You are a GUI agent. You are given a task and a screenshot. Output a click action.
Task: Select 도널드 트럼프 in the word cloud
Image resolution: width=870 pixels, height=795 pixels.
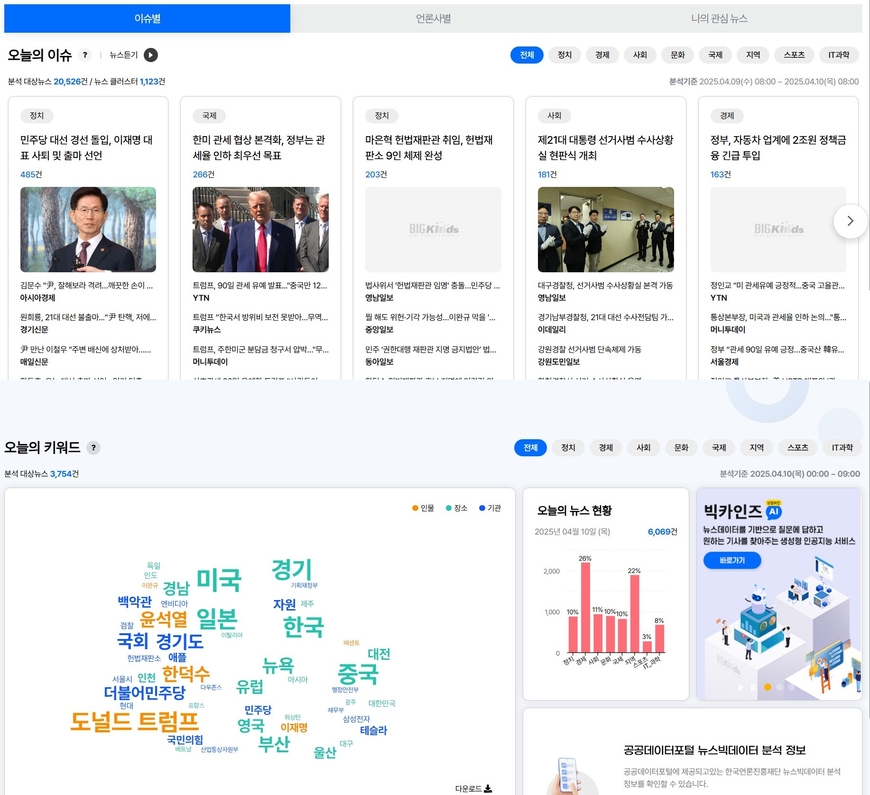pos(134,721)
